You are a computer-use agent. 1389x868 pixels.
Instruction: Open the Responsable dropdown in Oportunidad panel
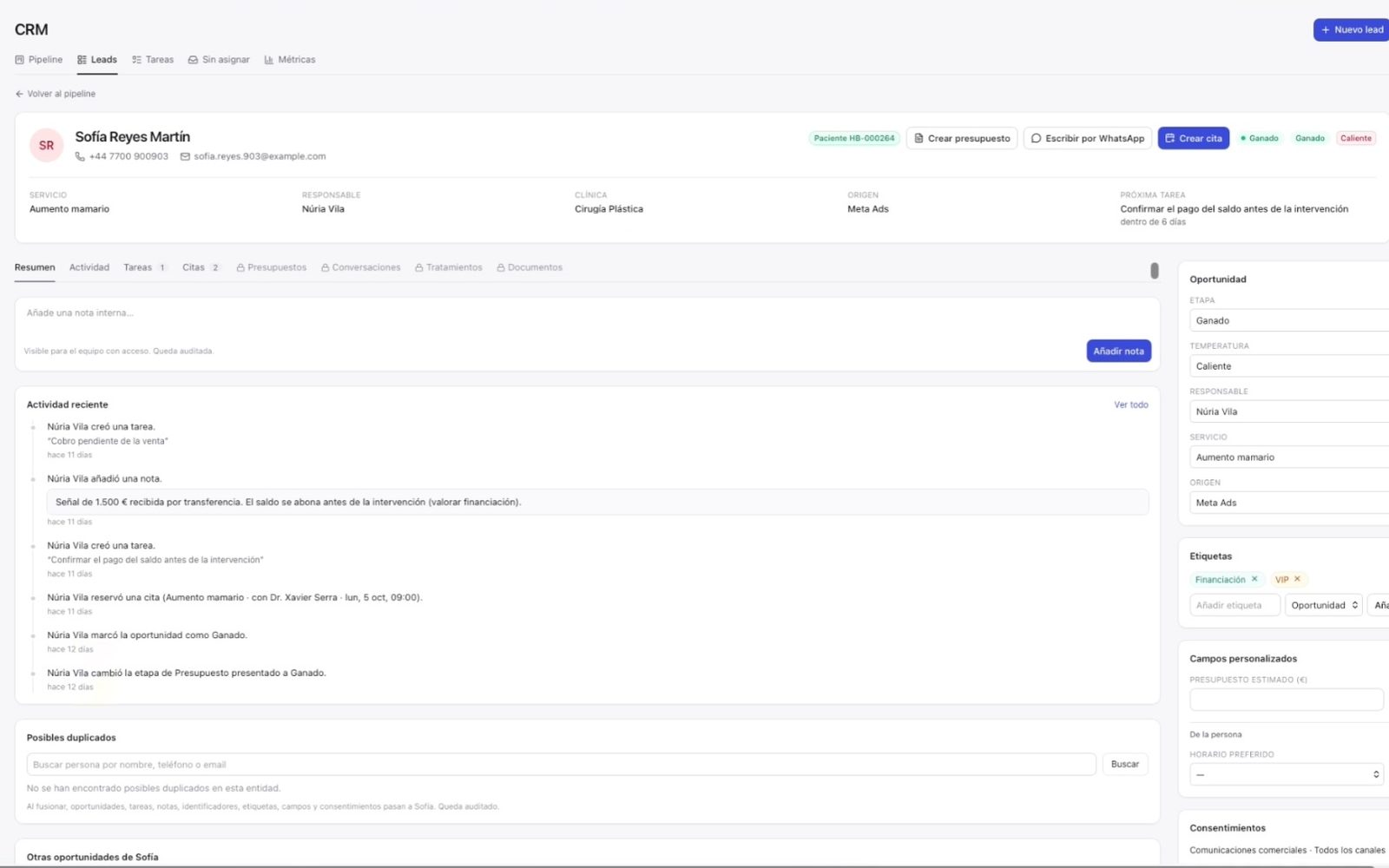point(1289,411)
